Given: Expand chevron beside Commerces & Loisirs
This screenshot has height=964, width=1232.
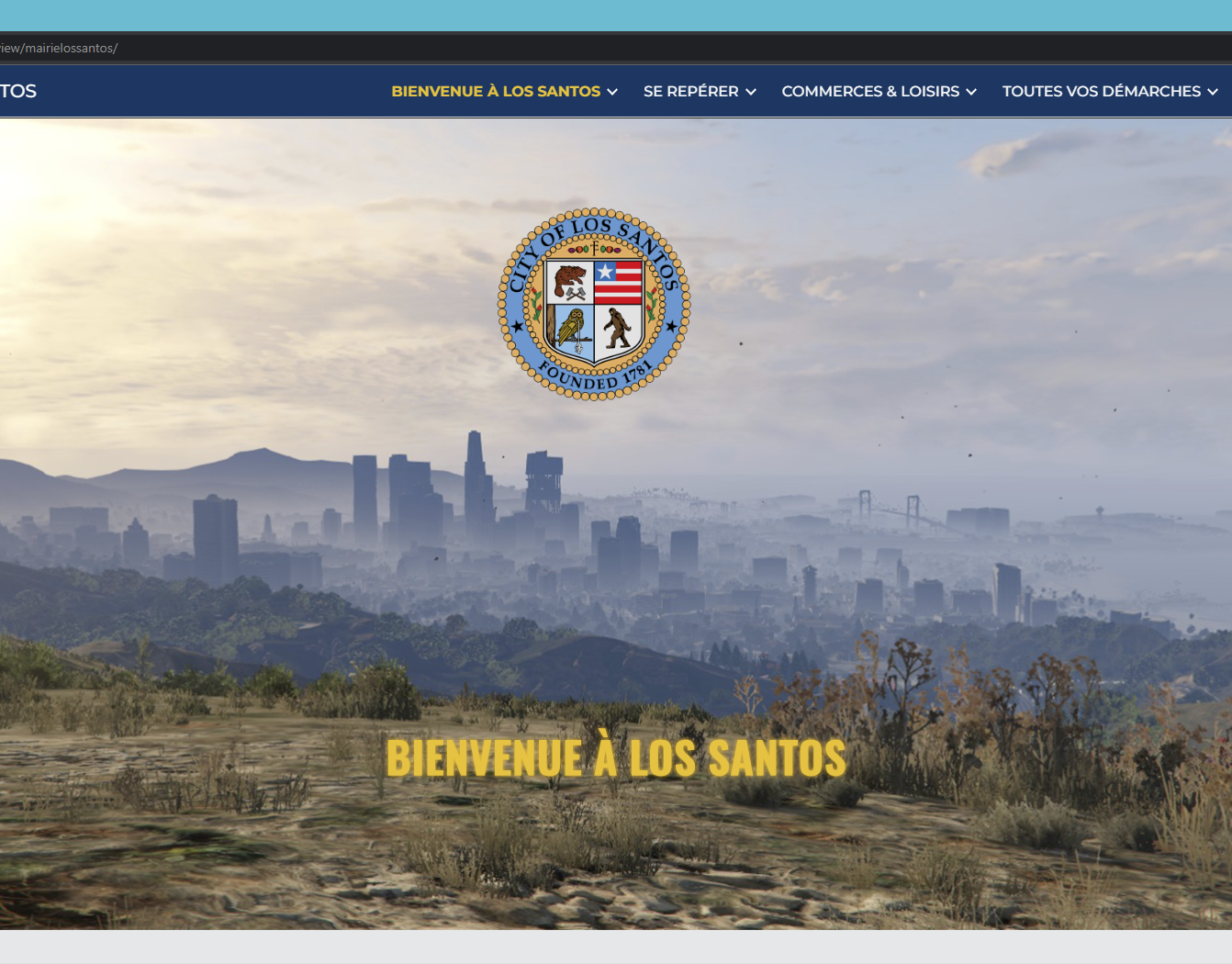Looking at the screenshot, I should [971, 92].
